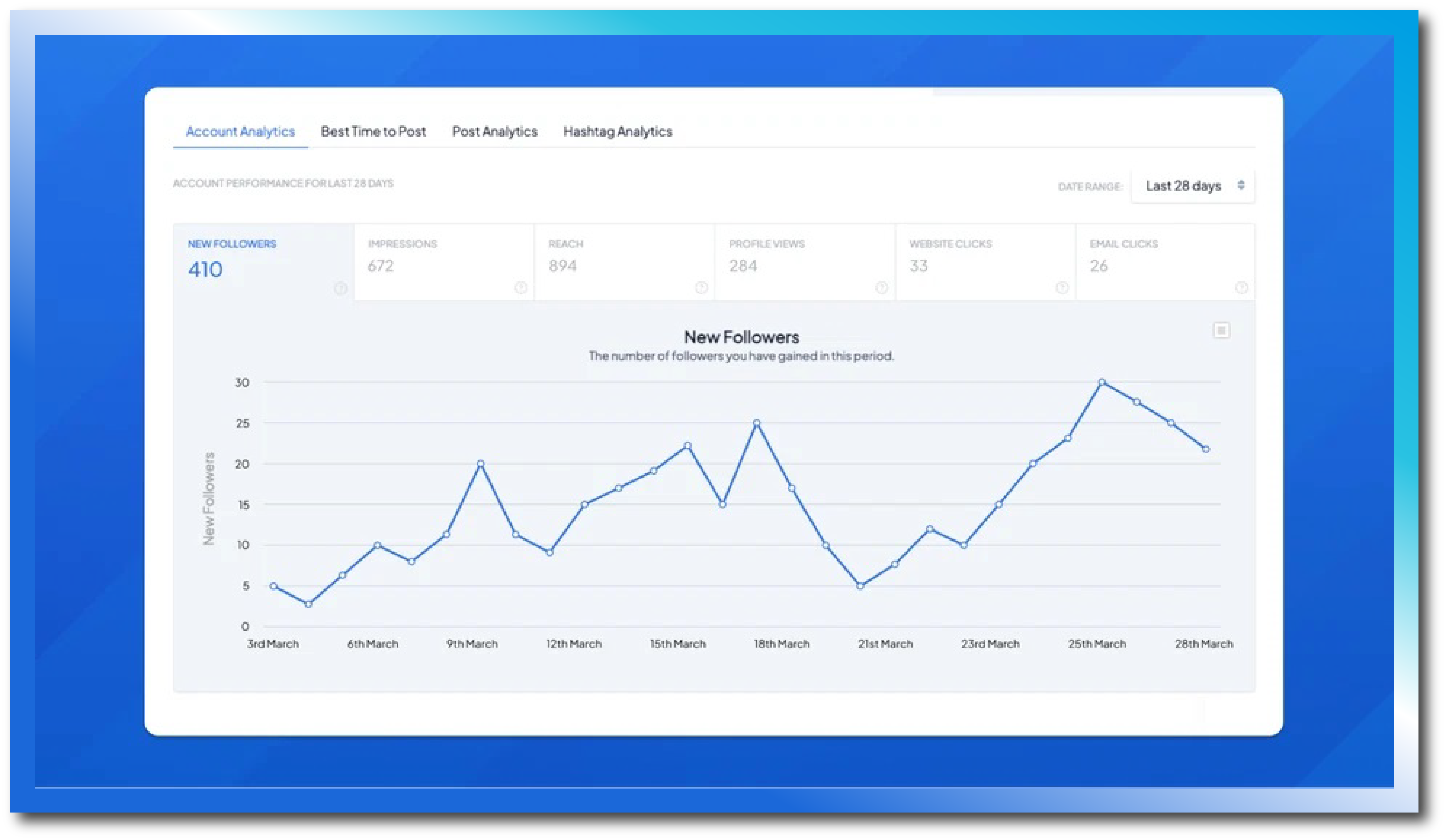Click the '26' email clicks value
Viewport: 1446px width, 840px height.
point(1099,266)
